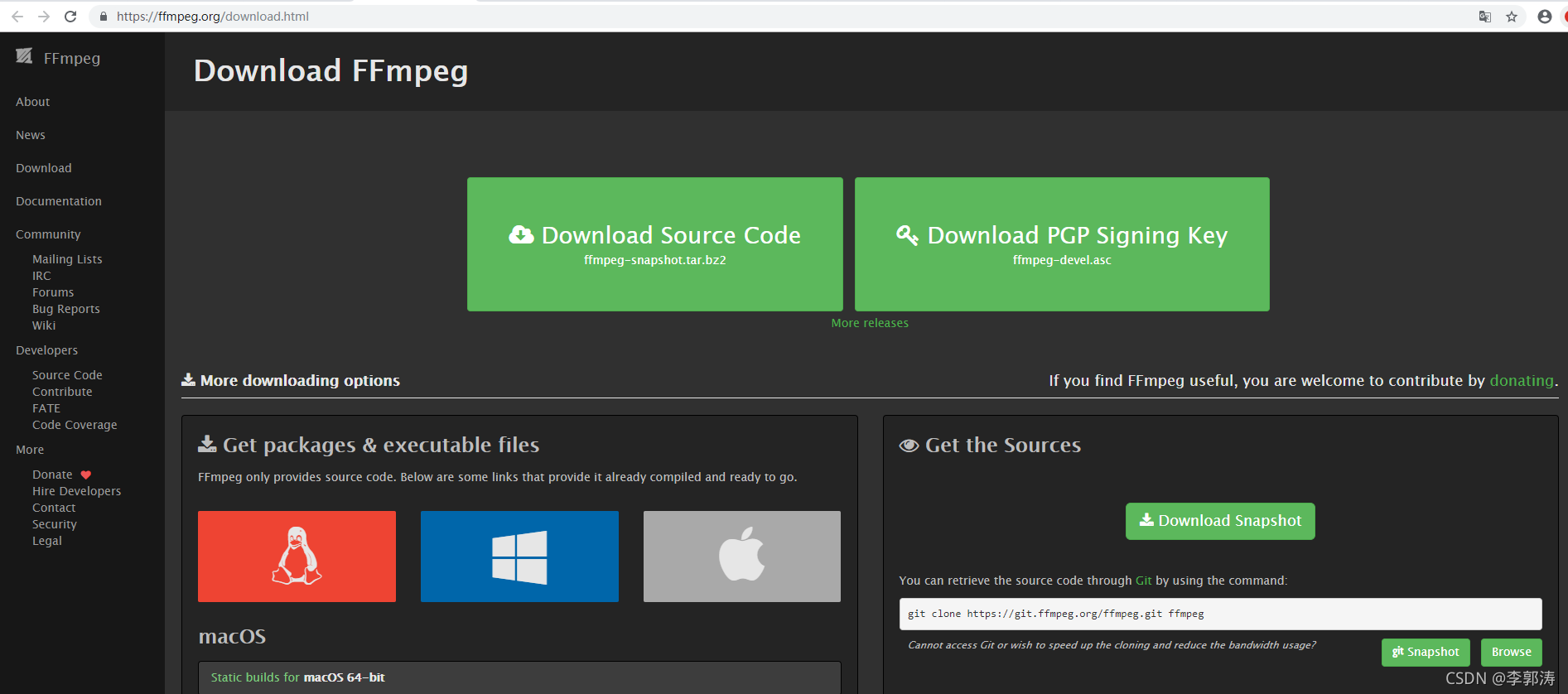Viewport: 1568px width, 694px height.
Task: Open the Git hyperlink in sources text
Action: 1143,581
